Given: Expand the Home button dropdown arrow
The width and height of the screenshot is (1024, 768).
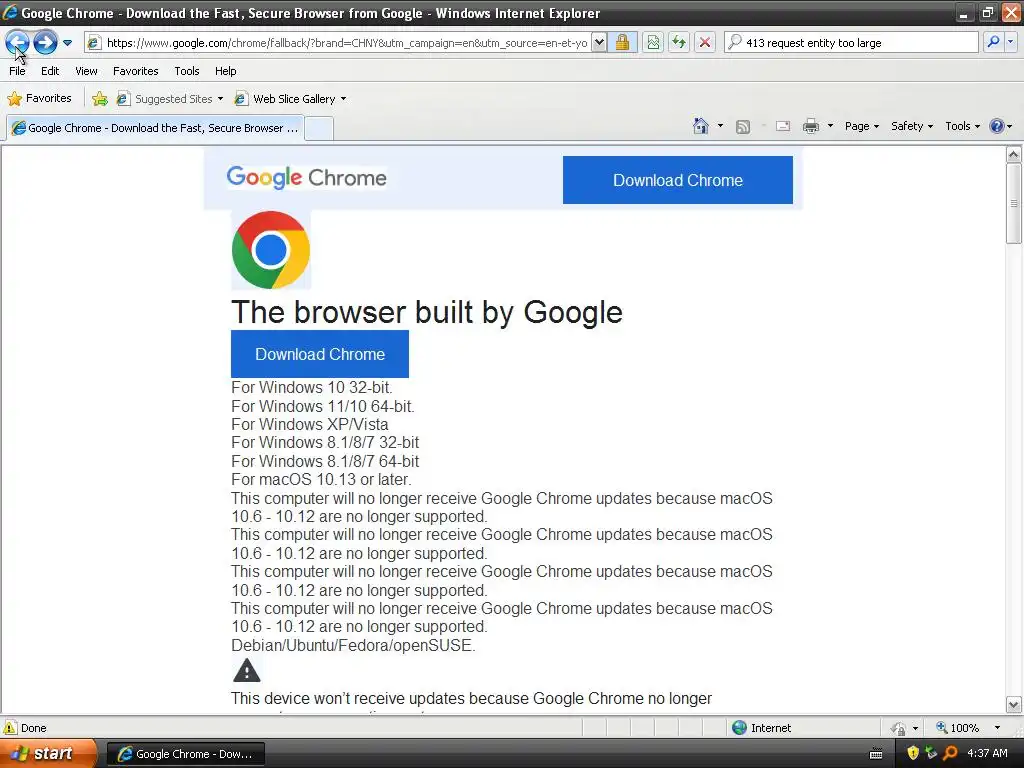Looking at the screenshot, I should (720, 126).
